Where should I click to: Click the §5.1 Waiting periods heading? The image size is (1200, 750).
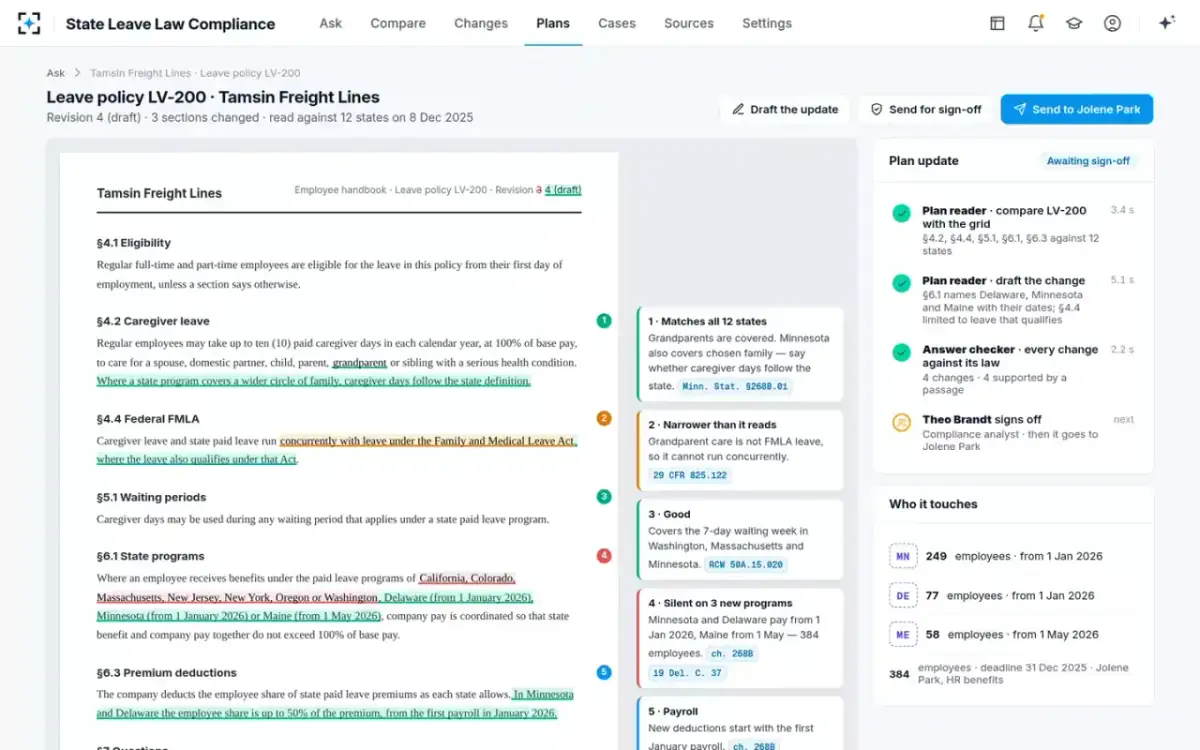click(151, 496)
